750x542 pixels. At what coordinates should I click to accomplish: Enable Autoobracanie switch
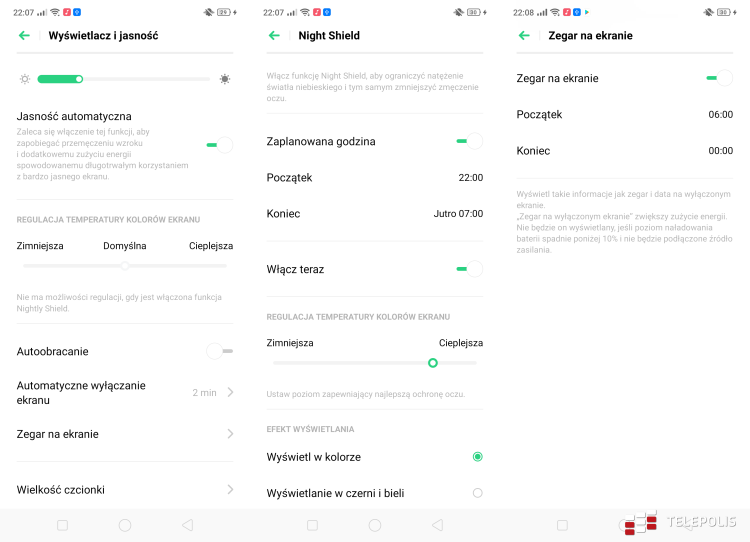[219, 351]
